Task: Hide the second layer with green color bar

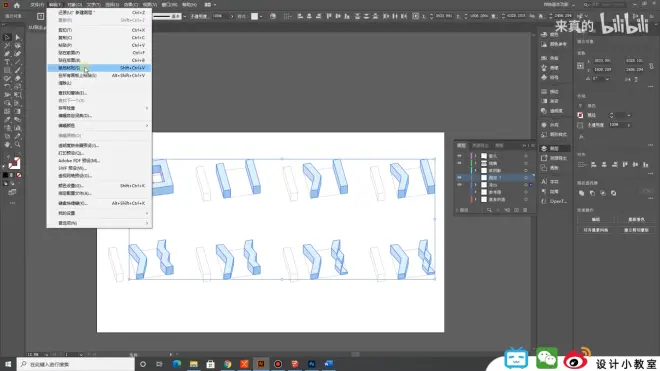Action: (459, 163)
